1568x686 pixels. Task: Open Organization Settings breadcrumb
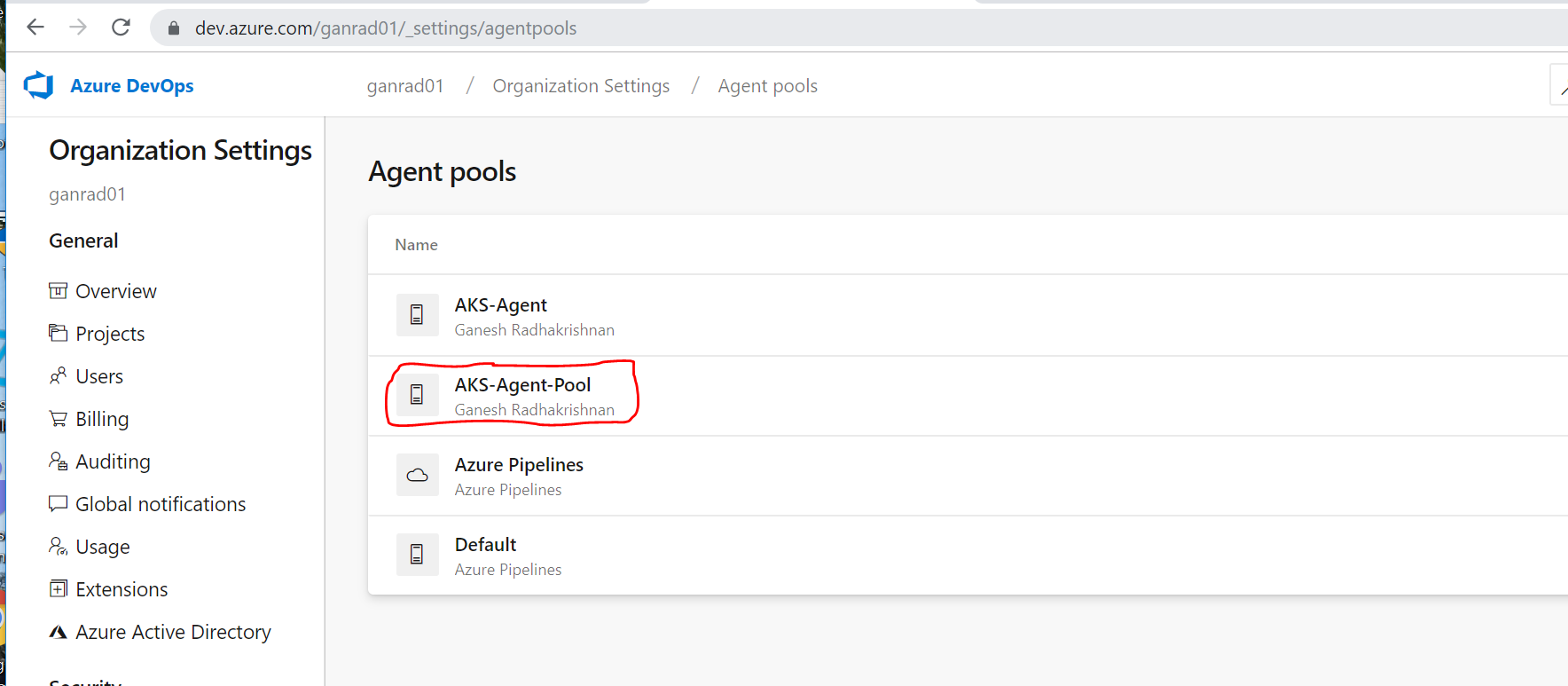click(581, 86)
